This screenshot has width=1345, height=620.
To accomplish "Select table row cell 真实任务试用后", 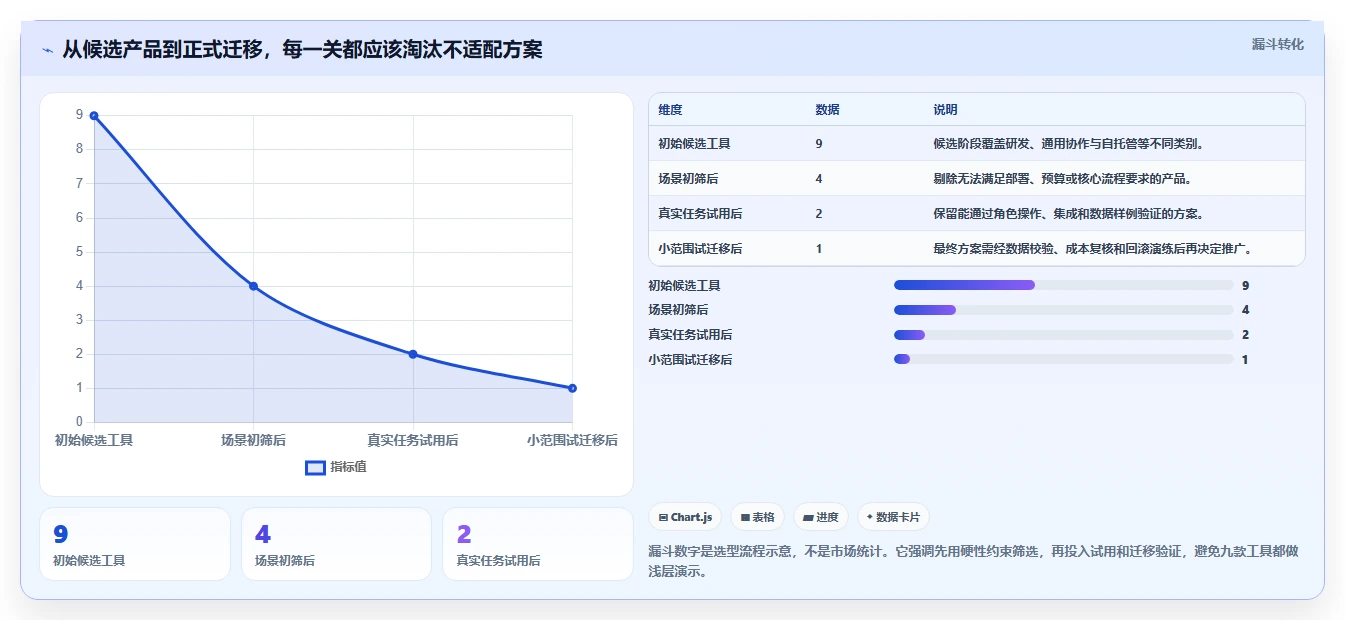I will click(x=700, y=213).
